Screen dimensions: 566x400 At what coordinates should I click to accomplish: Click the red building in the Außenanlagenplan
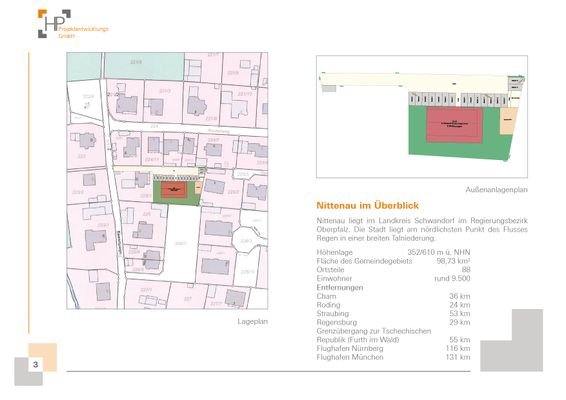coord(454,125)
